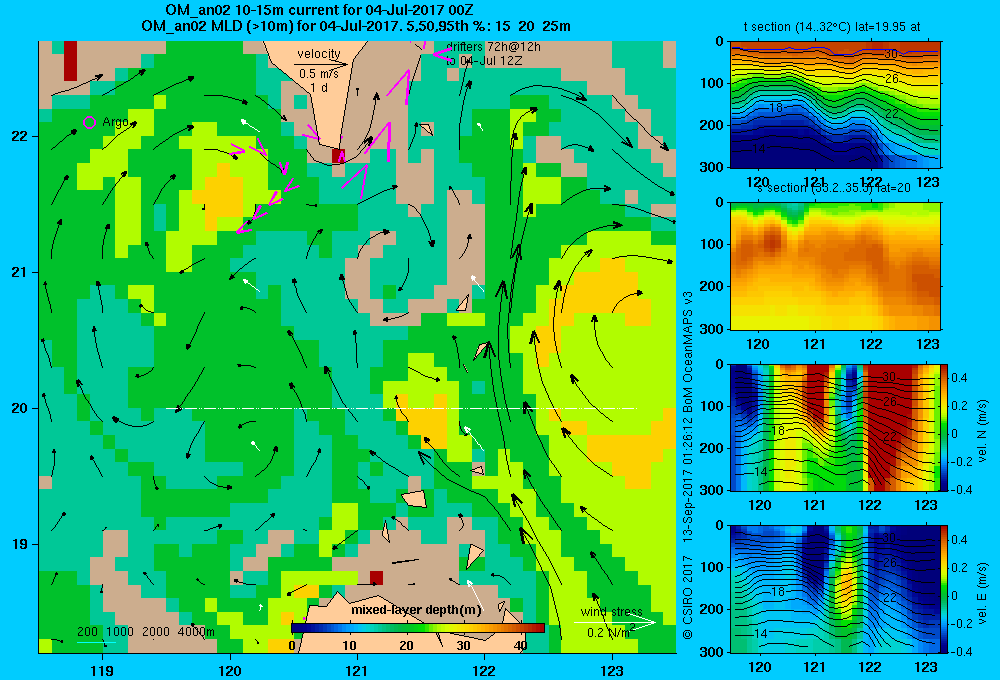Screen dimensions: 1000x680
Task: Click the vel. E color scale bar
Action: [x=944, y=589]
